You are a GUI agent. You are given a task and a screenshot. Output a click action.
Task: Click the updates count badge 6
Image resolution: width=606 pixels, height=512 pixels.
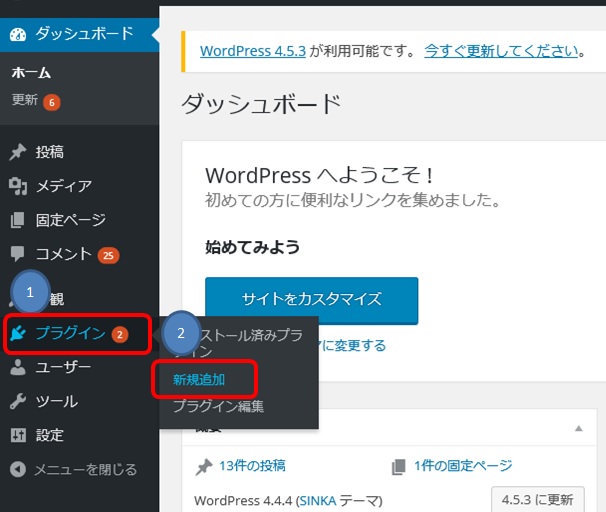pos(52,103)
